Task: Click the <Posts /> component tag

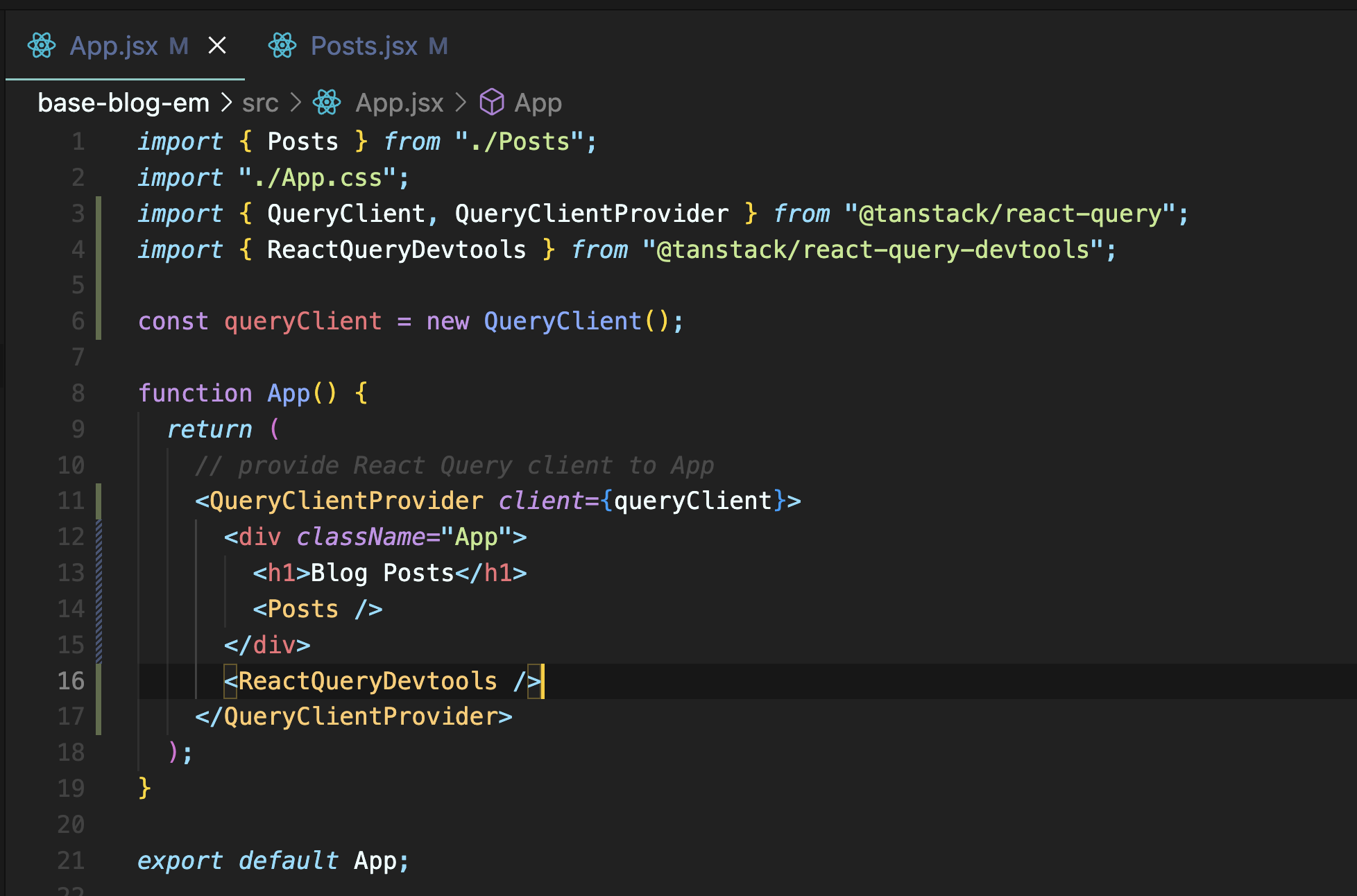Action: 318,609
